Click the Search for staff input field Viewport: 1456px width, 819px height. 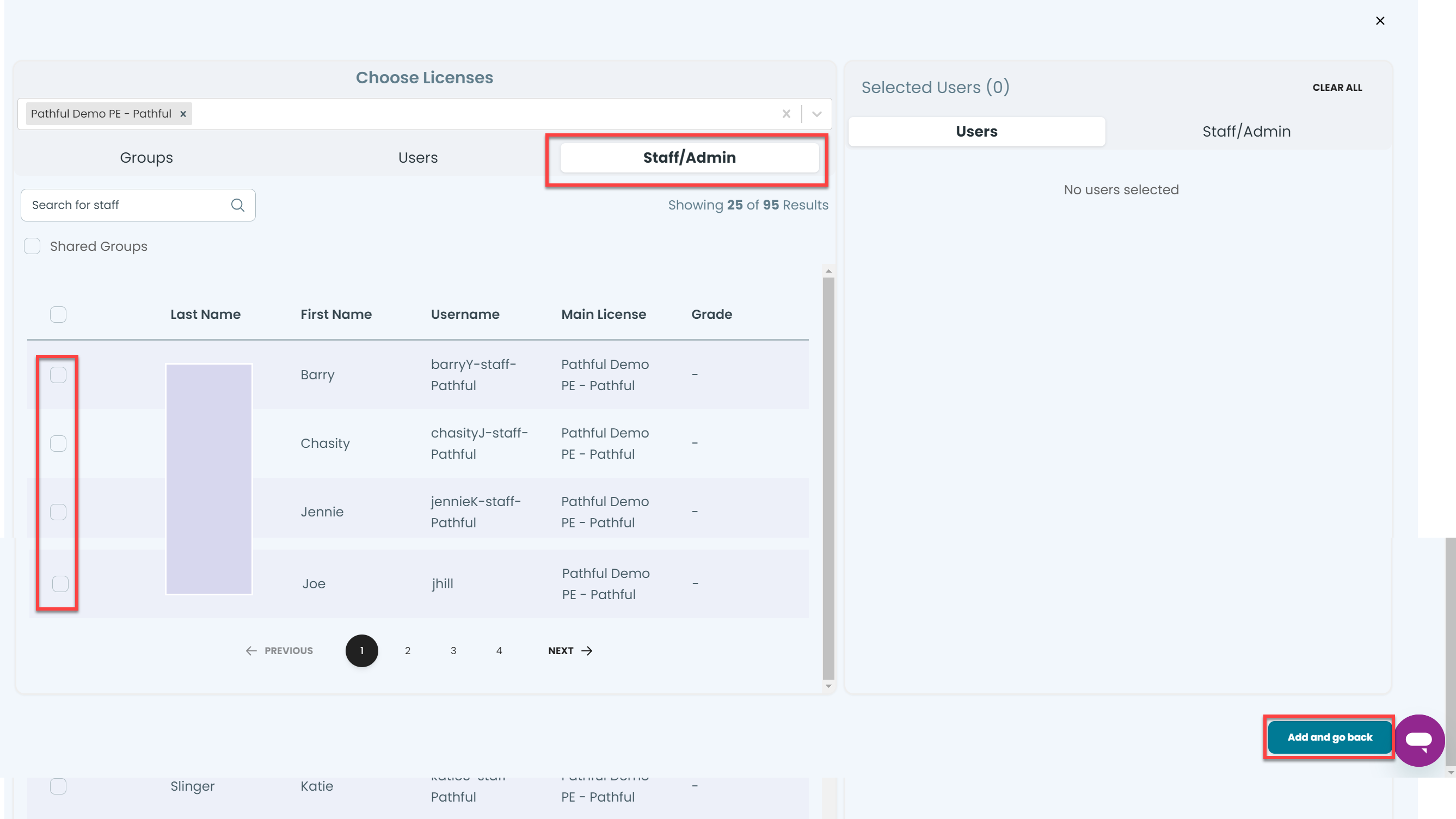click(138, 205)
